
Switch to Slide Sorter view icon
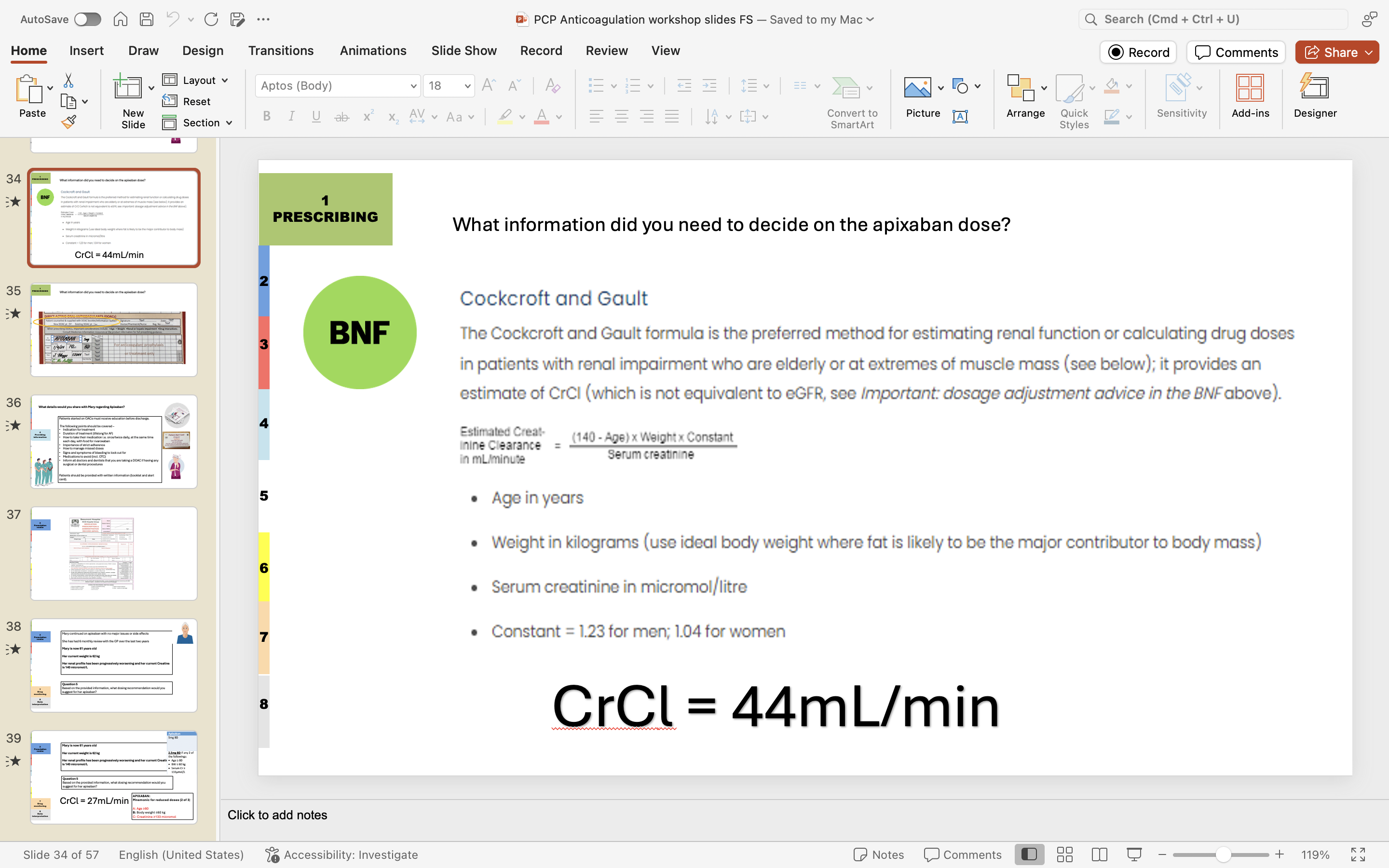1065,854
